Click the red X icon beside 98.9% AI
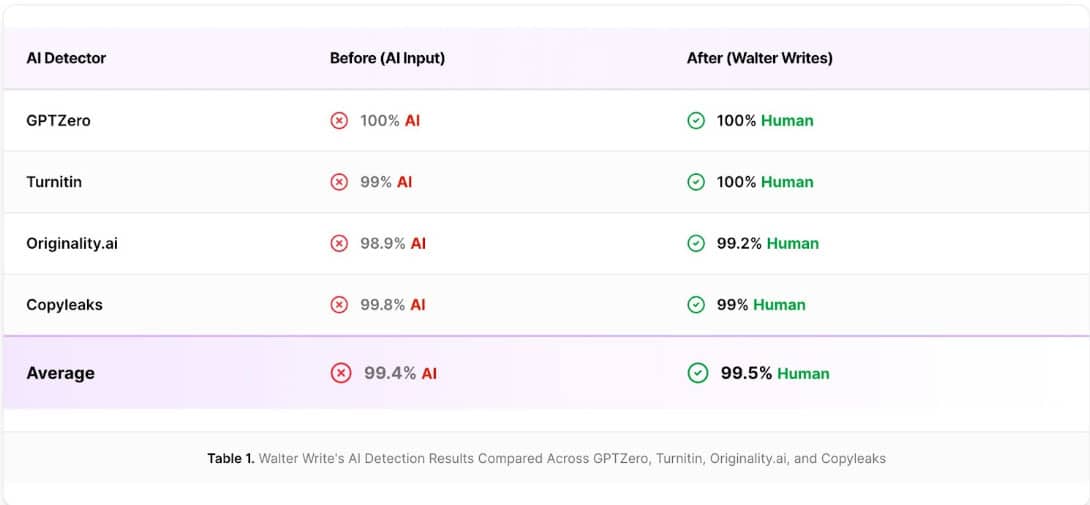The image size is (1090, 505). pyautogui.click(x=339, y=243)
